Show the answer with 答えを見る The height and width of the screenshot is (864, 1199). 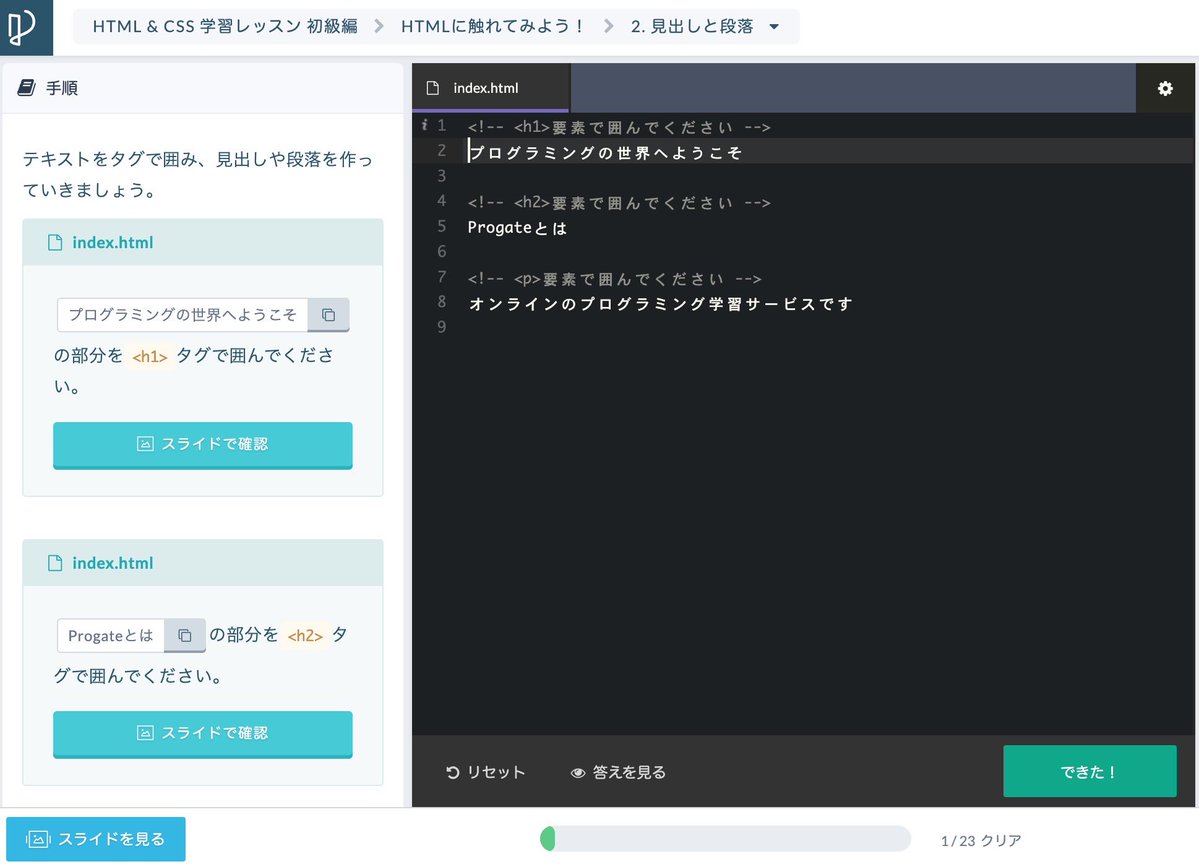coord(619,772)
